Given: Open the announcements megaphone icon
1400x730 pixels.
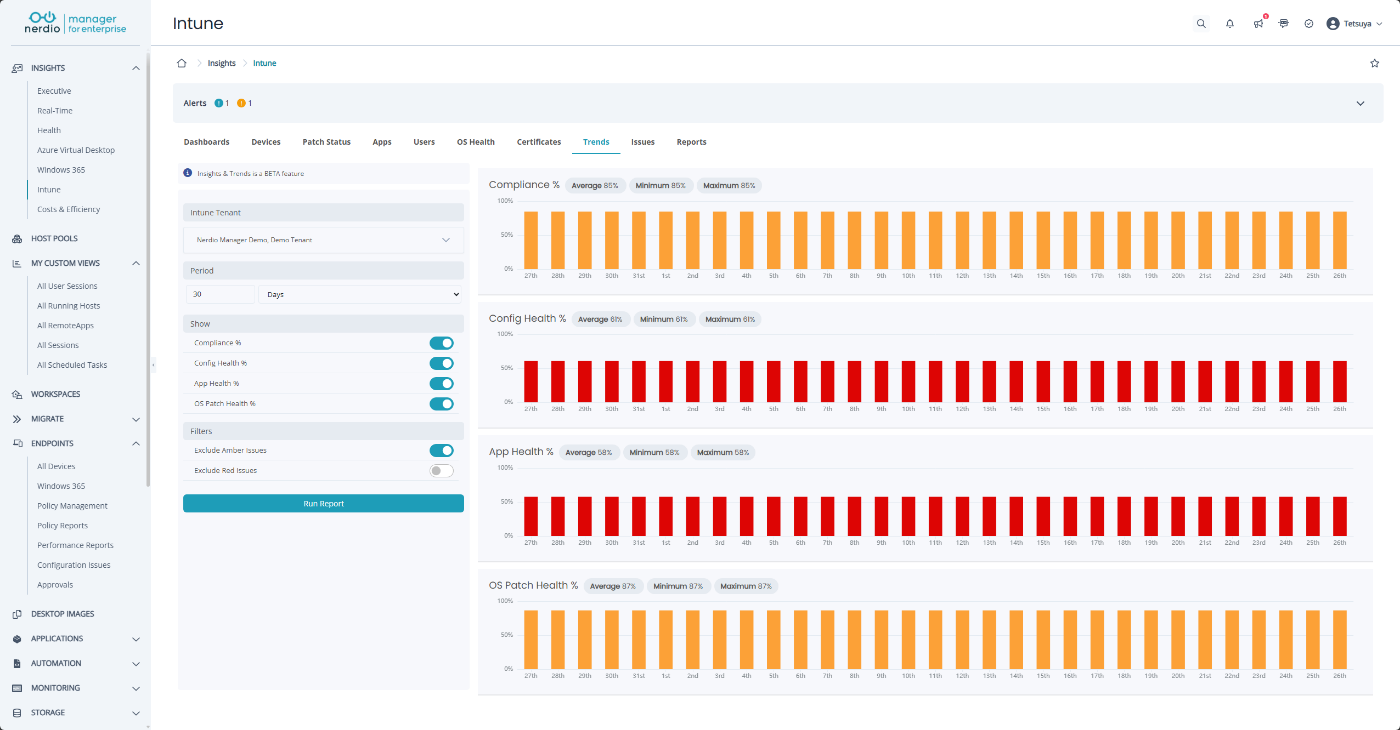Looking at the screenshot, I should (1258, 24).
